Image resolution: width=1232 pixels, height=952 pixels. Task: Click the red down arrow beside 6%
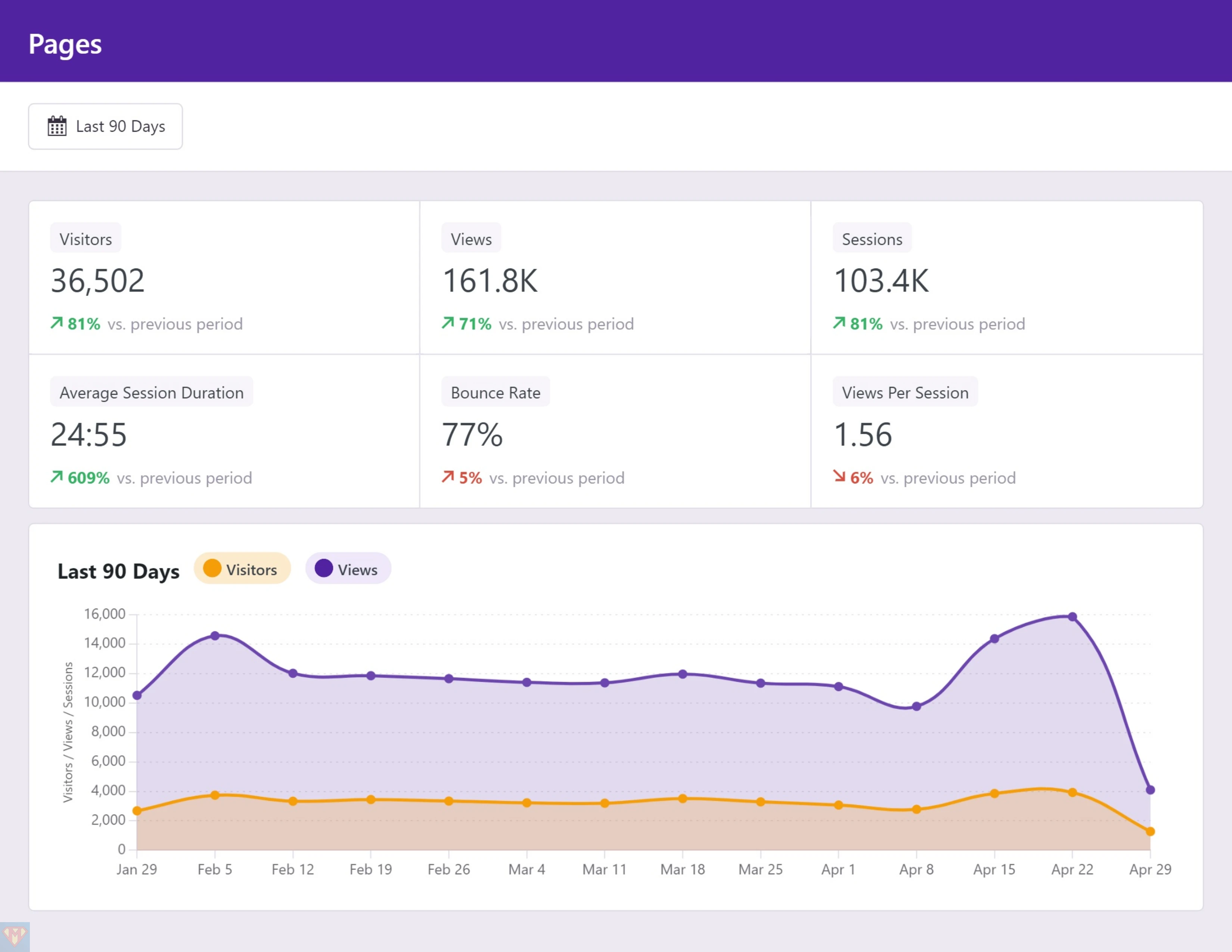[x=839, y=477]
